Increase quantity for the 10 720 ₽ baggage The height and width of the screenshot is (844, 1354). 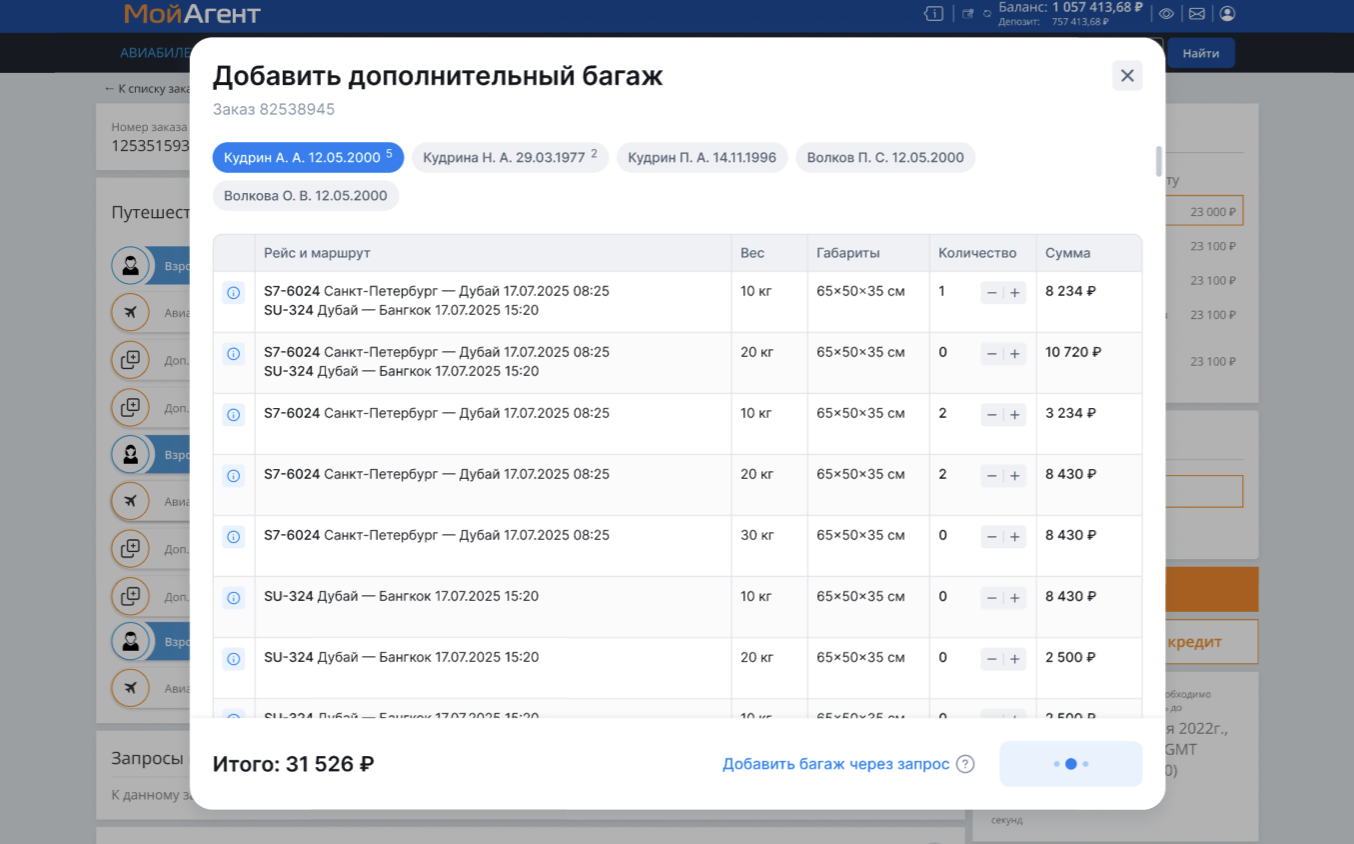click(x=1015, y=354)
